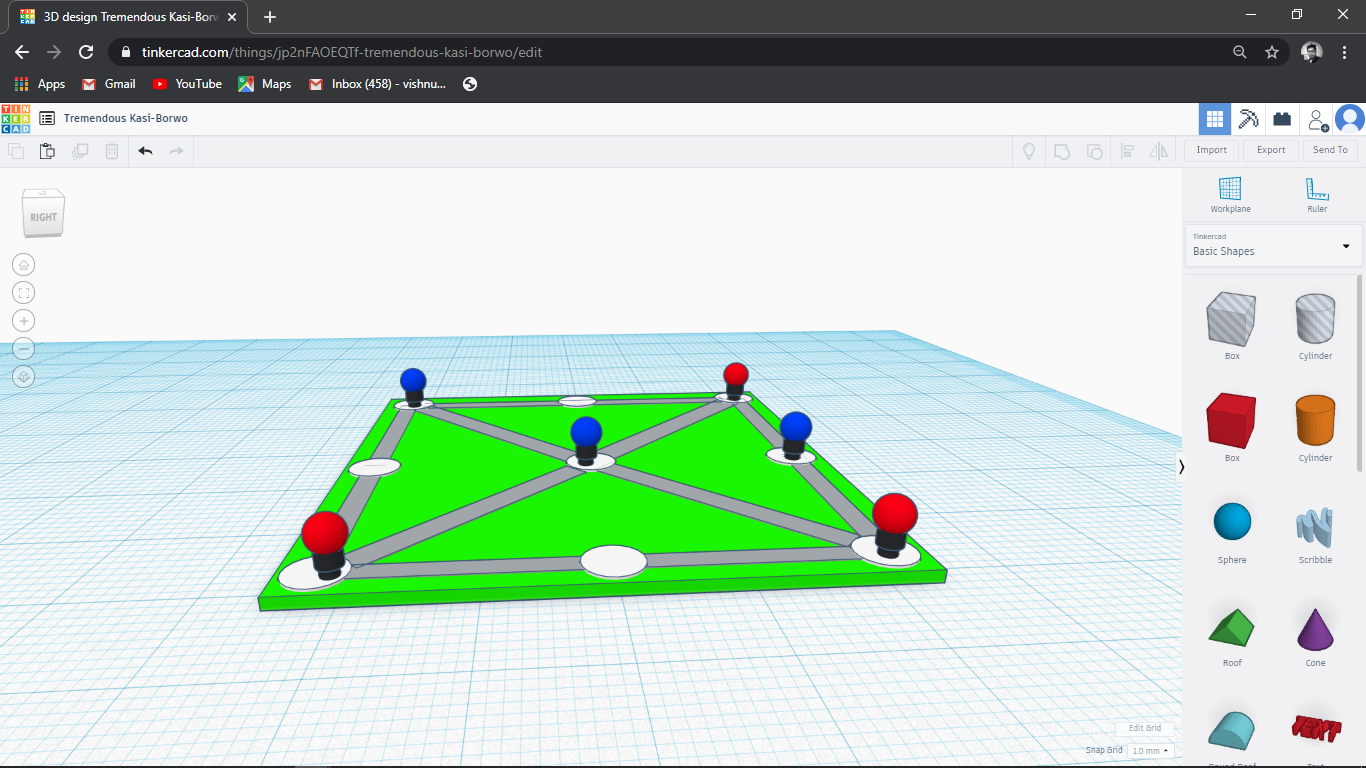This screenshot has height=768, width=1366.
Task: Open the Snap Grid value dropdown
Action: click(1151, 750)
